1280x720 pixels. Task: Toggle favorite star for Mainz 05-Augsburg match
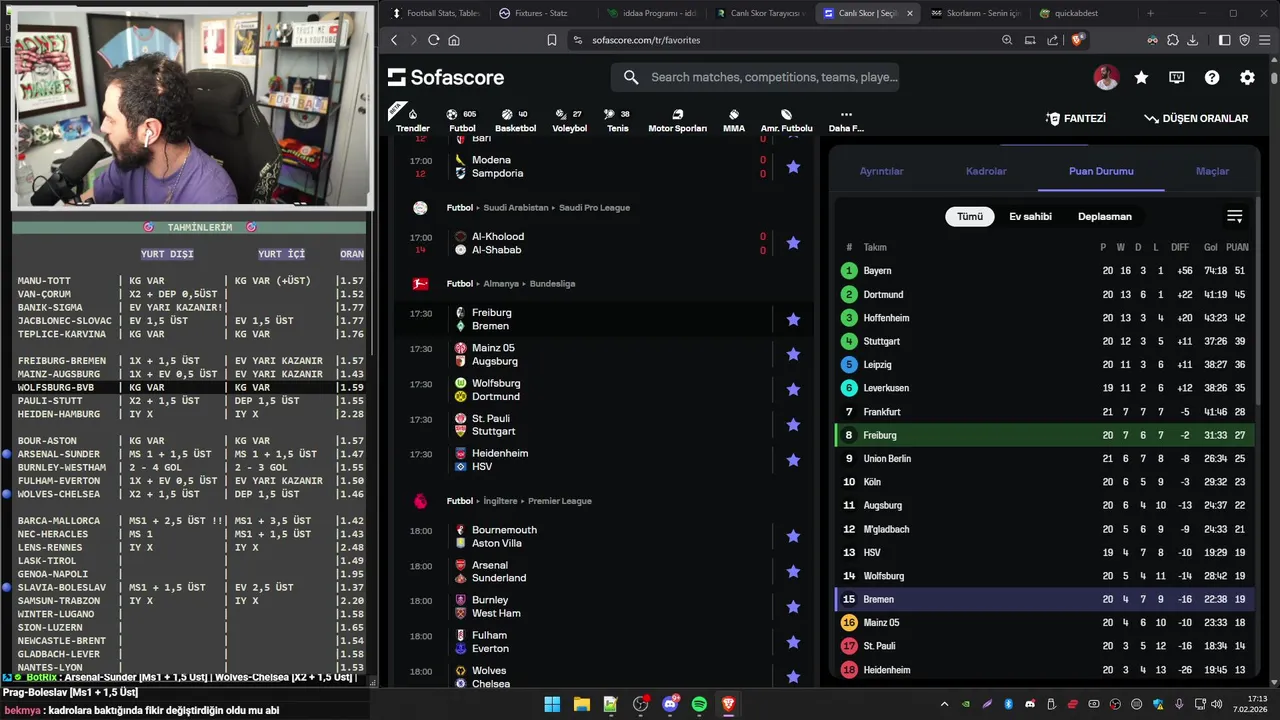coord(793,354)
